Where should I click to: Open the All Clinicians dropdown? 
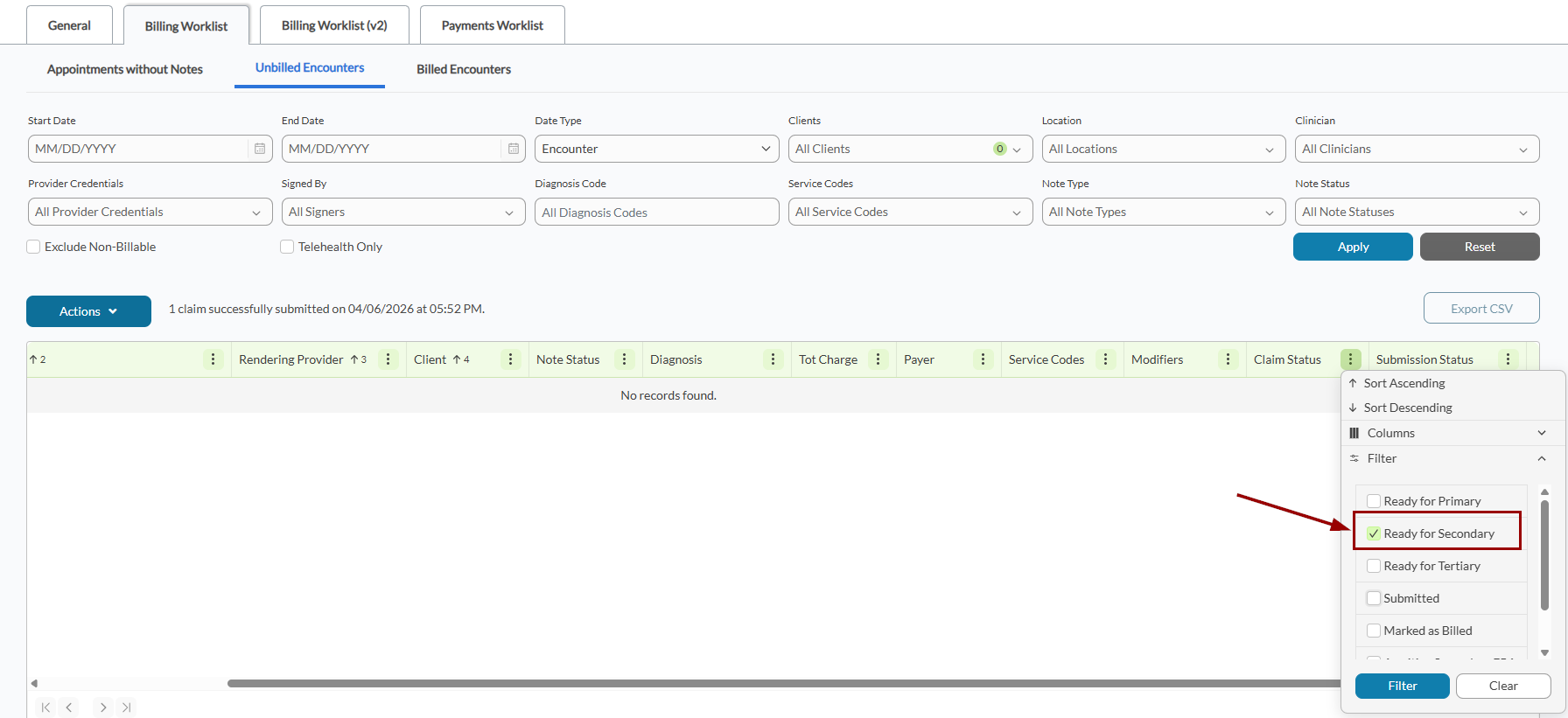pos(1417,149)
